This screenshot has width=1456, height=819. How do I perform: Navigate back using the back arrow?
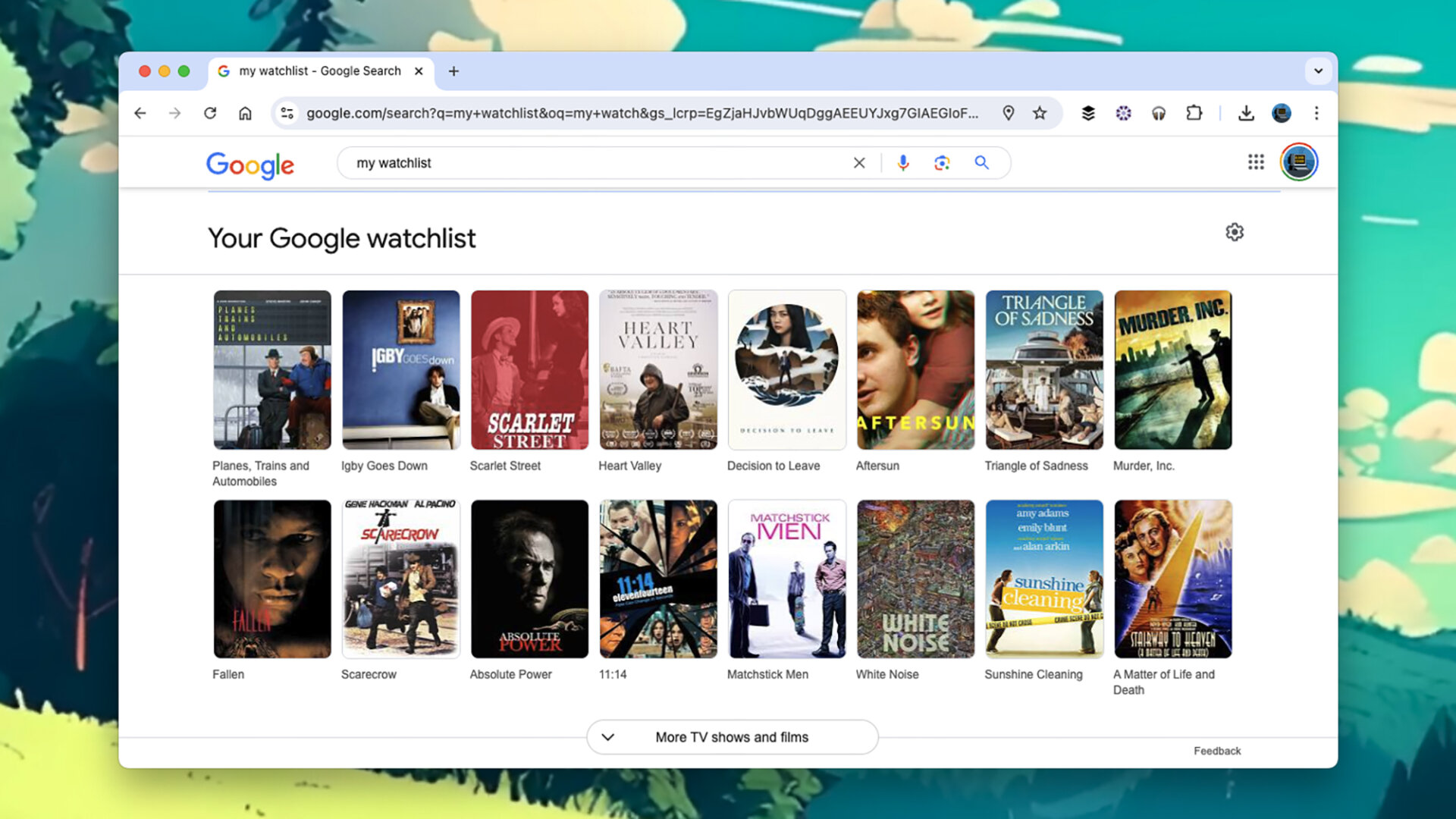tap(140, 112)
